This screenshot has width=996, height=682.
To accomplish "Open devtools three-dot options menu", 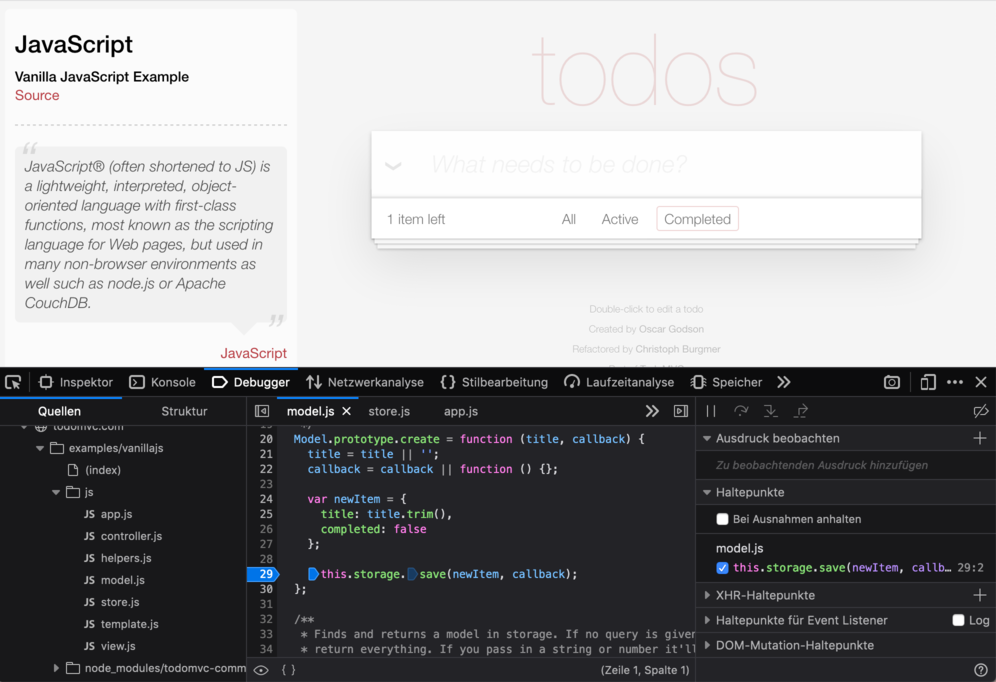I will pos(955,382).
